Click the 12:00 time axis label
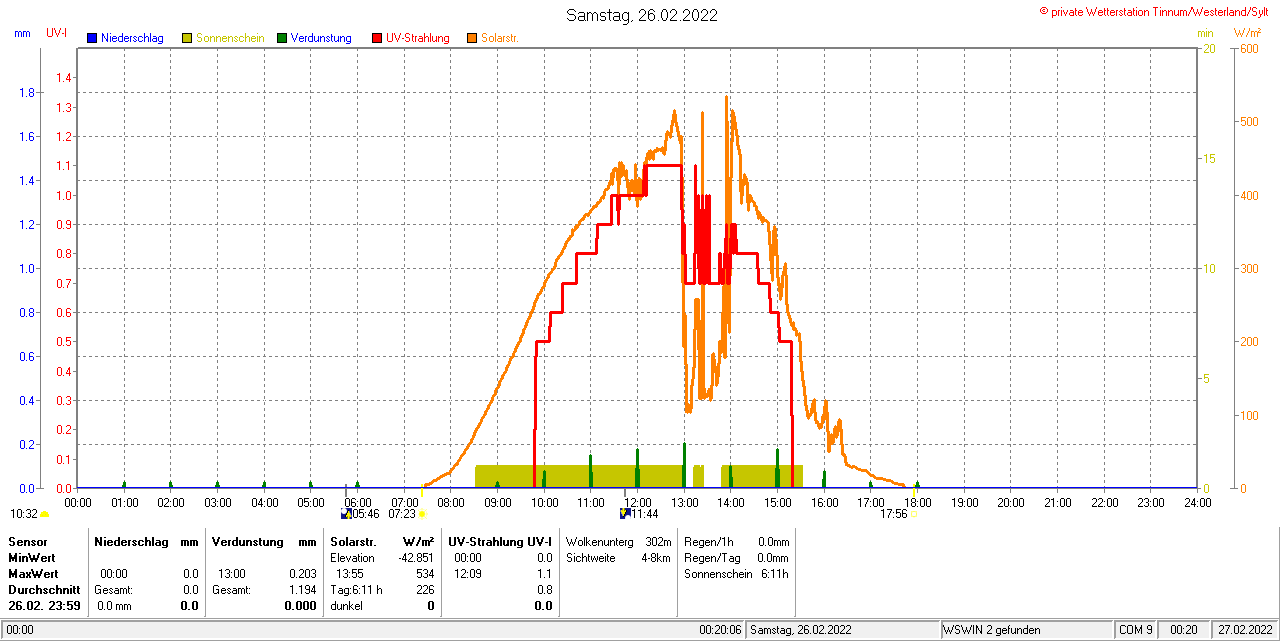Image resolution: width=1280 pixels, height=641 pixels. 637,502
